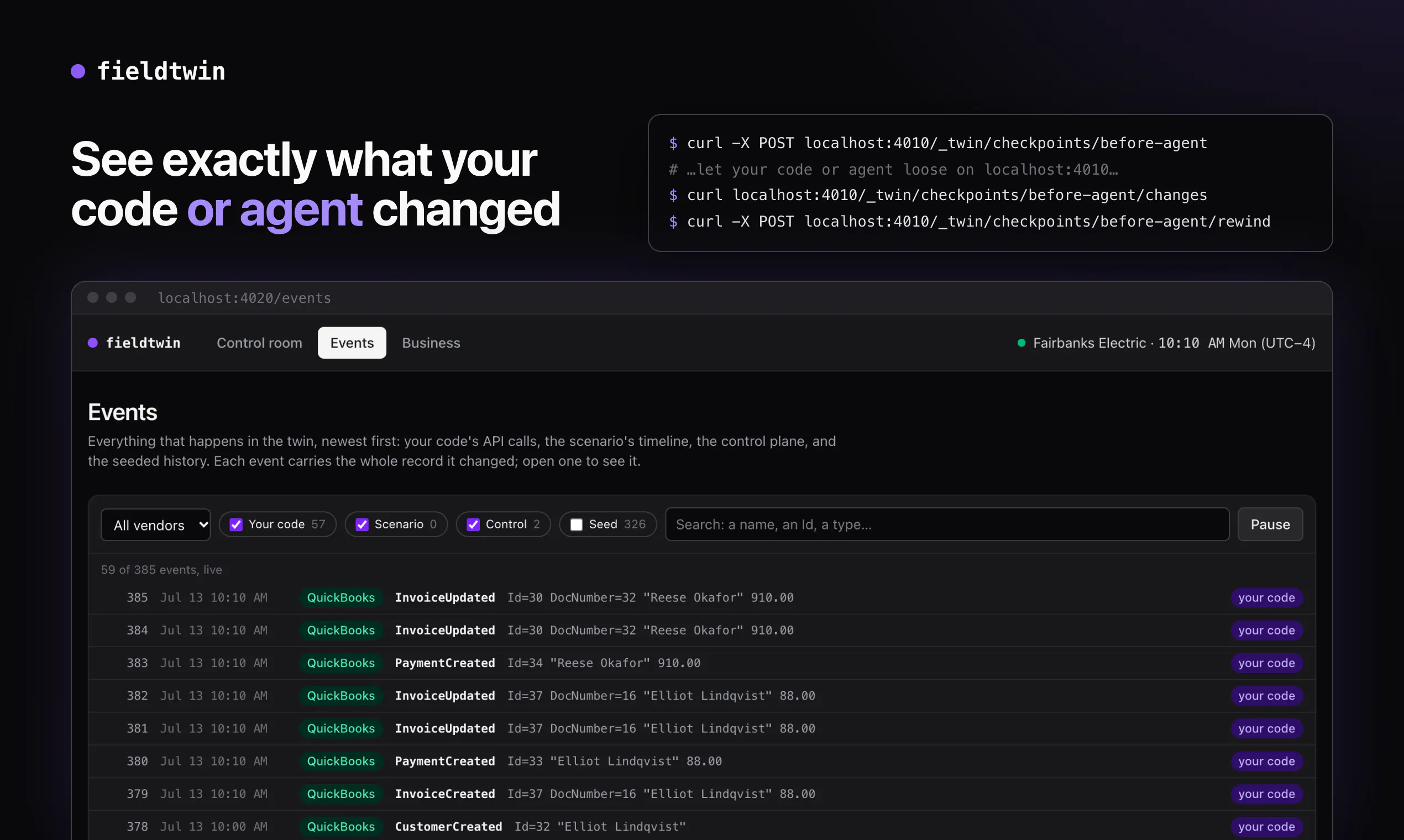This screenshot has width=1404, height=840.
Task: Open the Business tab
Action: pos(431,343)
